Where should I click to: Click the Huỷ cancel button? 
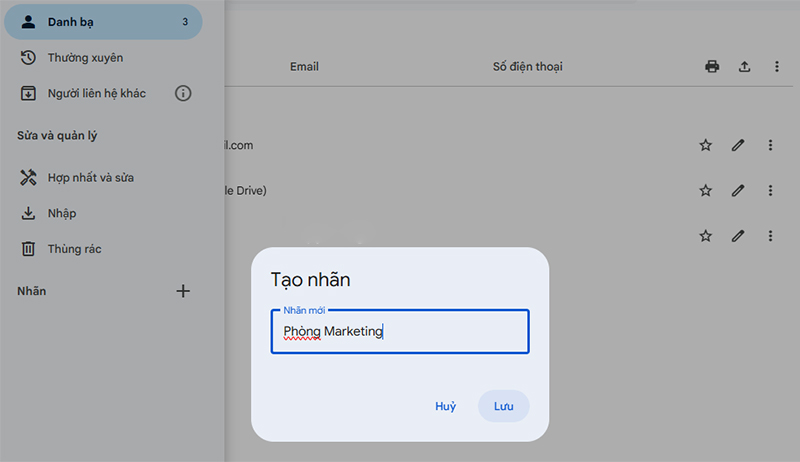coord(445,406)
